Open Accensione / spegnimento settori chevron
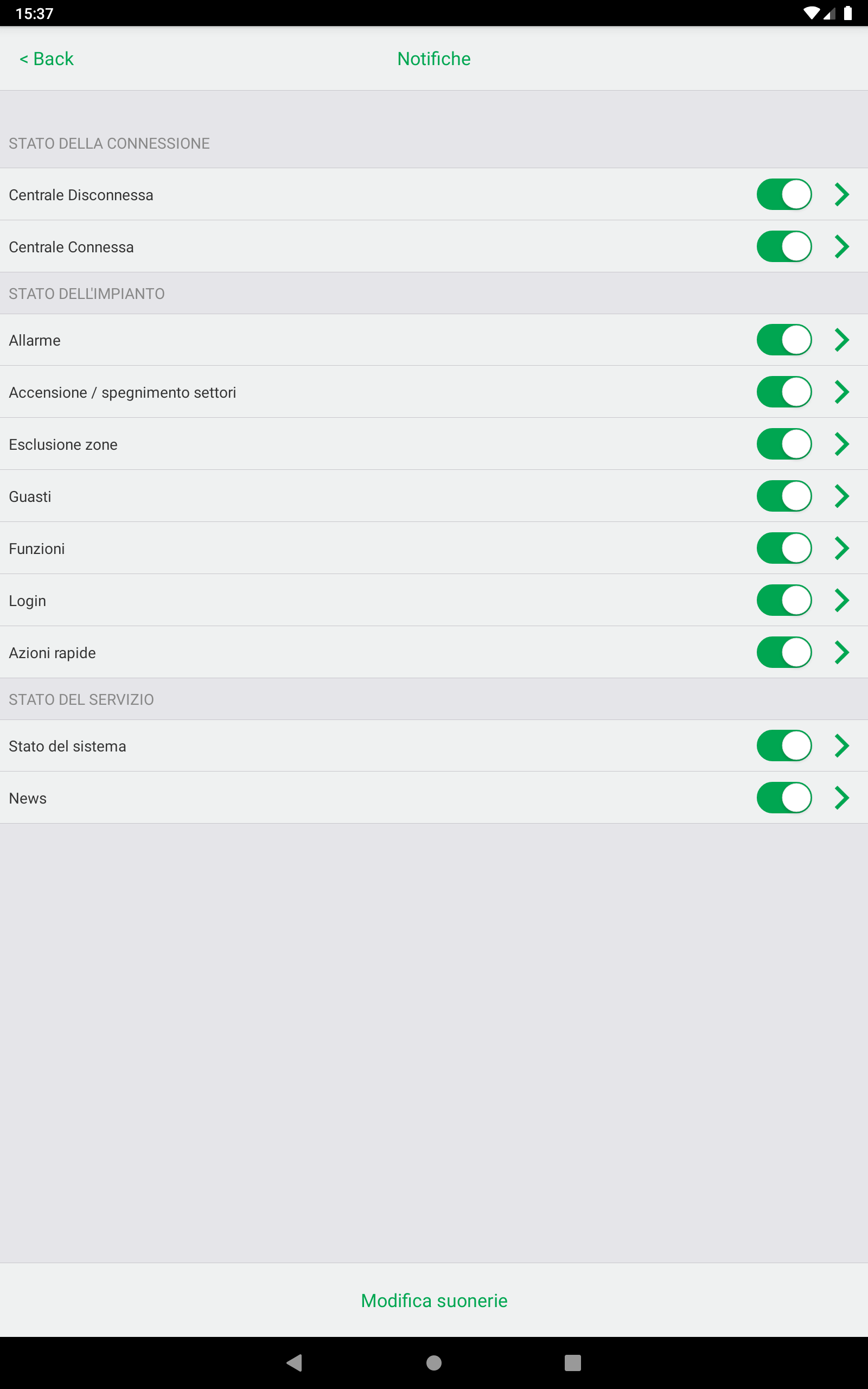This screenshot has height=1389, width=868. 841,392
